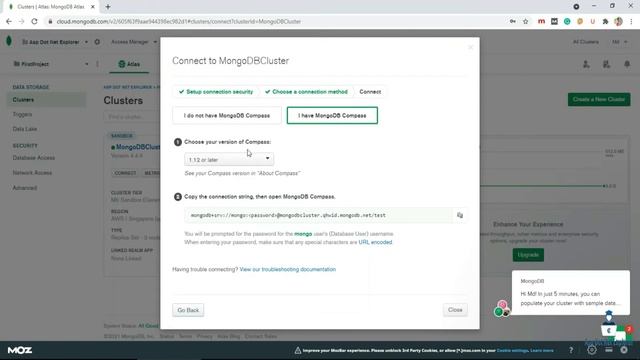Viewport: 640px width, 360px height.
Task: Open Network Access in the sidebar
Action: point(32,173)
